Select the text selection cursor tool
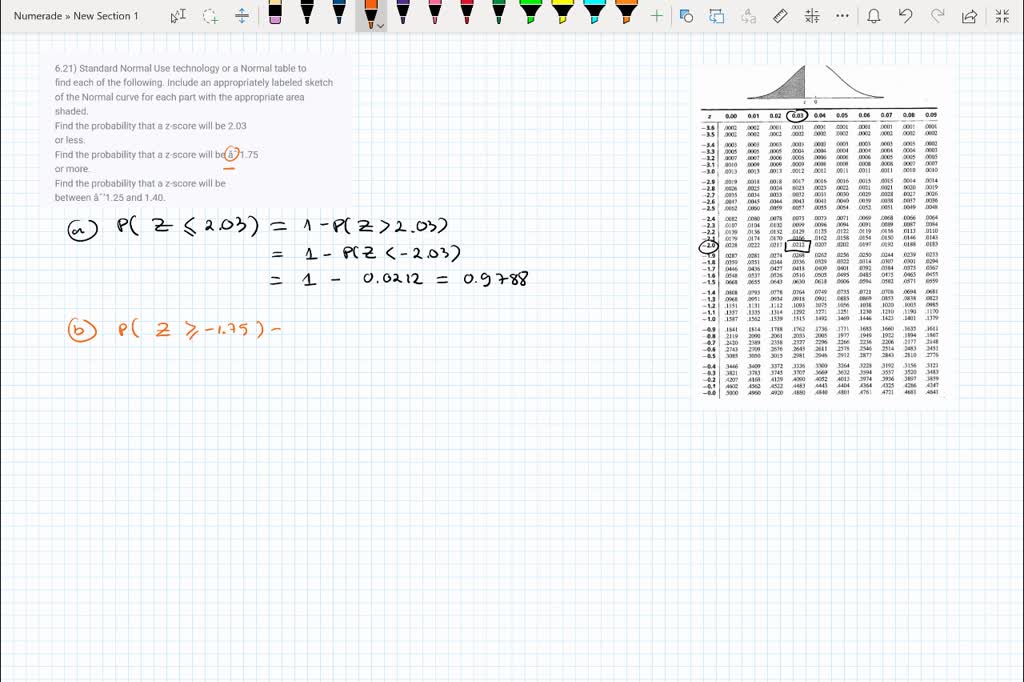Viewport: 1024px width, 682px height. pyautogui.click(x=177, y=16)
